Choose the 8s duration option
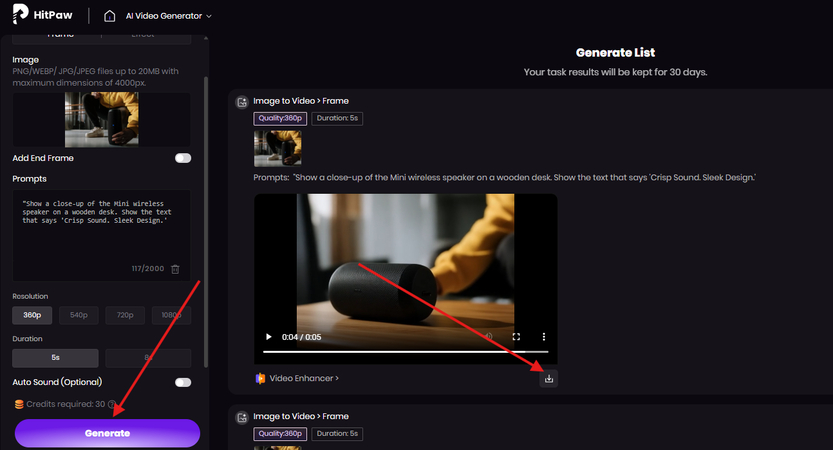Image resolution: width=833 pixels, height=450 pixels. 148,358
